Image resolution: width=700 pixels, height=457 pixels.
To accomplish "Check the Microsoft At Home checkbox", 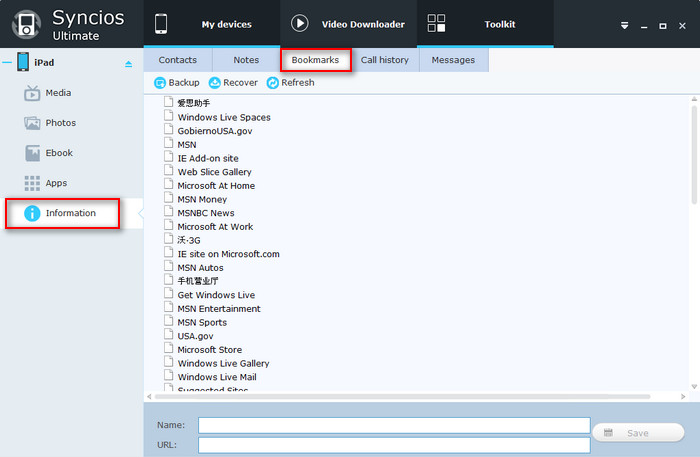I will pyautogui.click(x=168, y=184).
